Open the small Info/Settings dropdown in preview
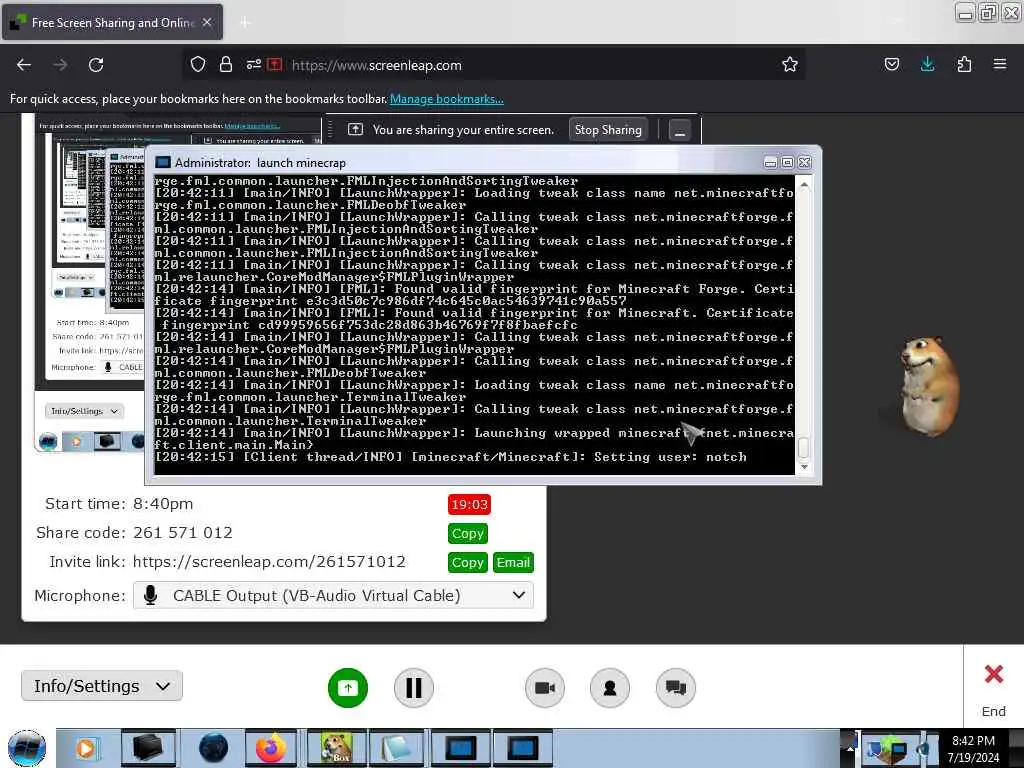The image size is (1024, 768). pyautogui.click(x=84, y=411)
